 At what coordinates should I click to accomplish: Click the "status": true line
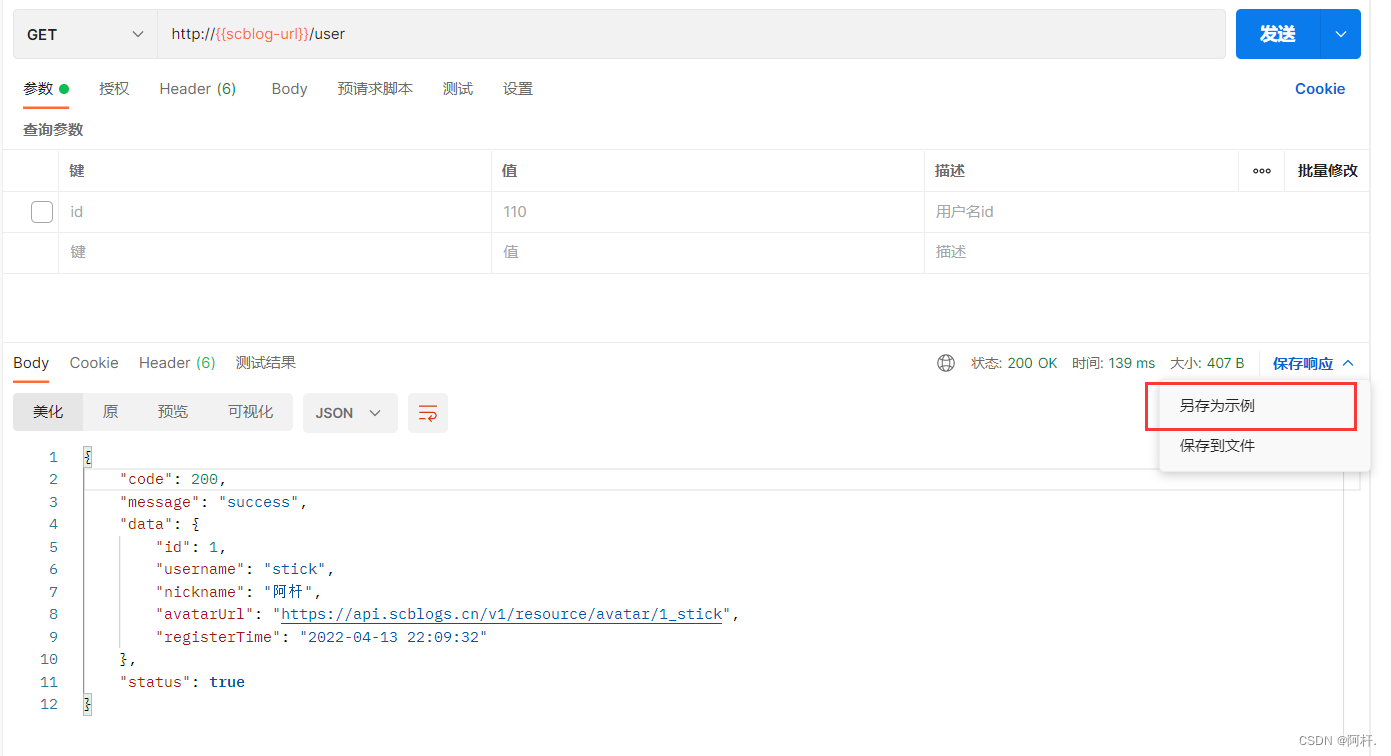182,682
